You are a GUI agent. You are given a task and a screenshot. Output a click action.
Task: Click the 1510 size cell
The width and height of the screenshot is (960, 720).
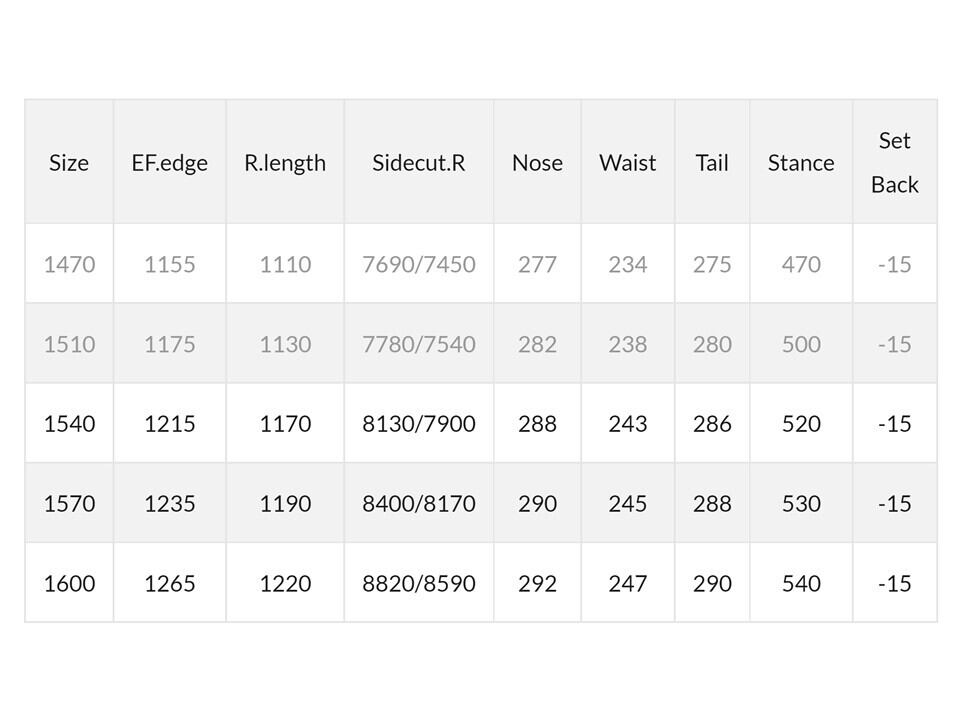point(69,344)
